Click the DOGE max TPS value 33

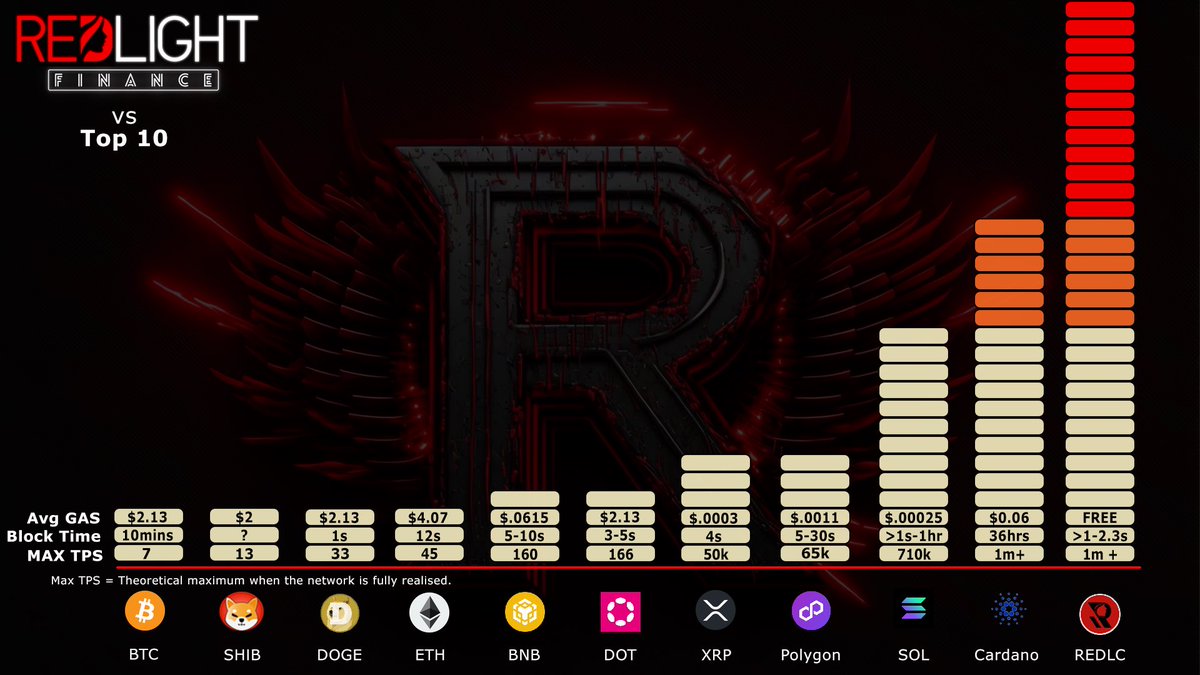coord(339,553)
